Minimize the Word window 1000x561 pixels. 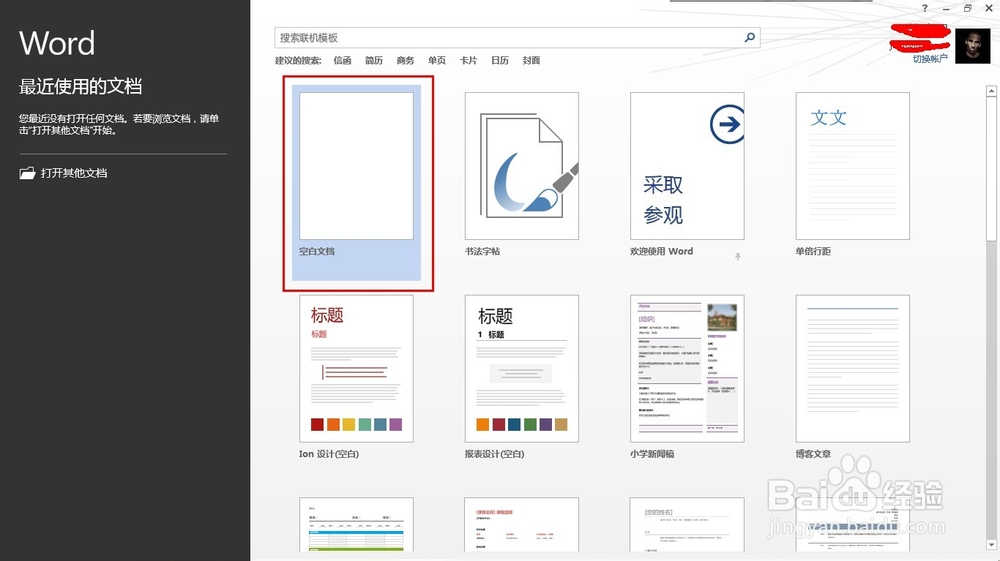coord(946,8)
